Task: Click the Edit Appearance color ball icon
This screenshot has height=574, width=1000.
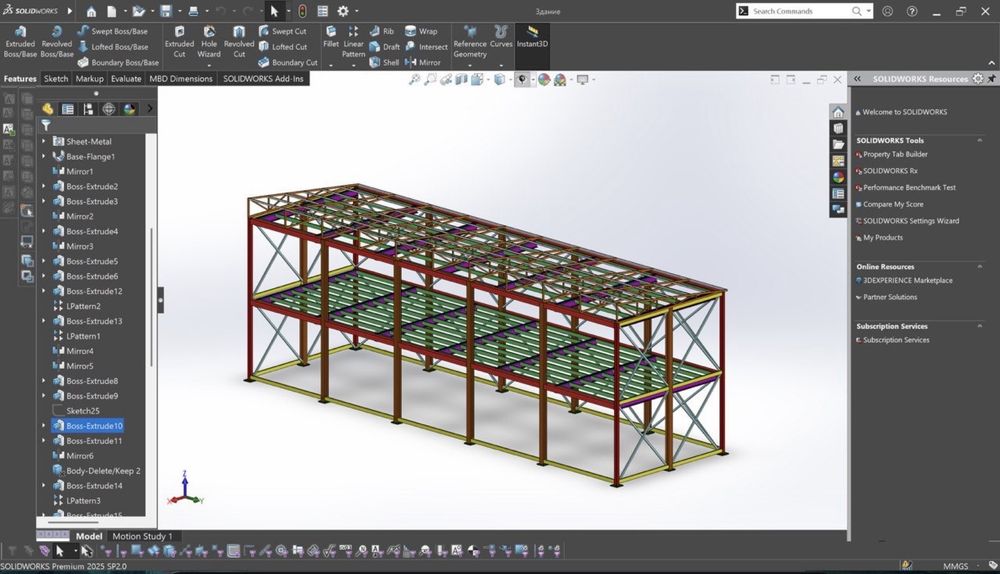Action: point(544,80)
